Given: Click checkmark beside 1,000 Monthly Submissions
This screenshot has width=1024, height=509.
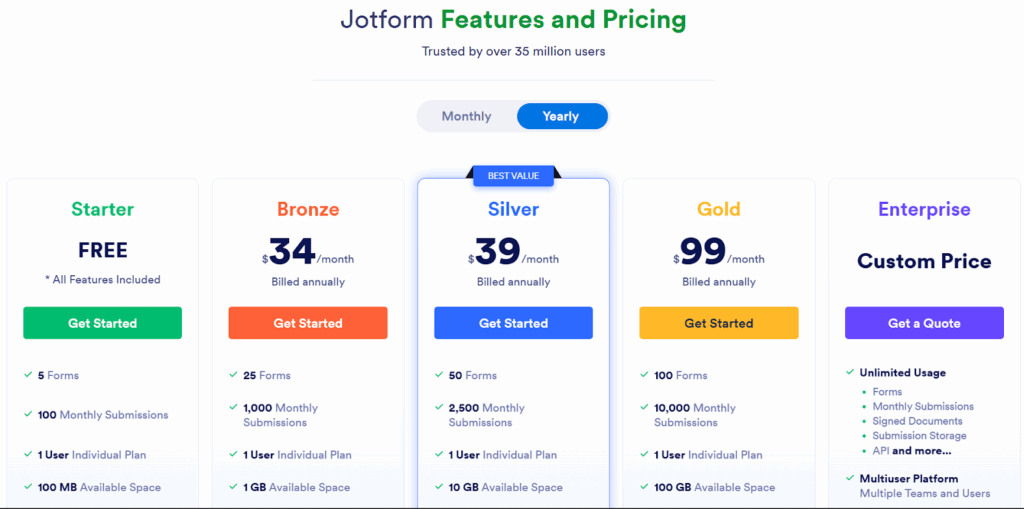Looking at the screenshot, I should tap(233, 408).
